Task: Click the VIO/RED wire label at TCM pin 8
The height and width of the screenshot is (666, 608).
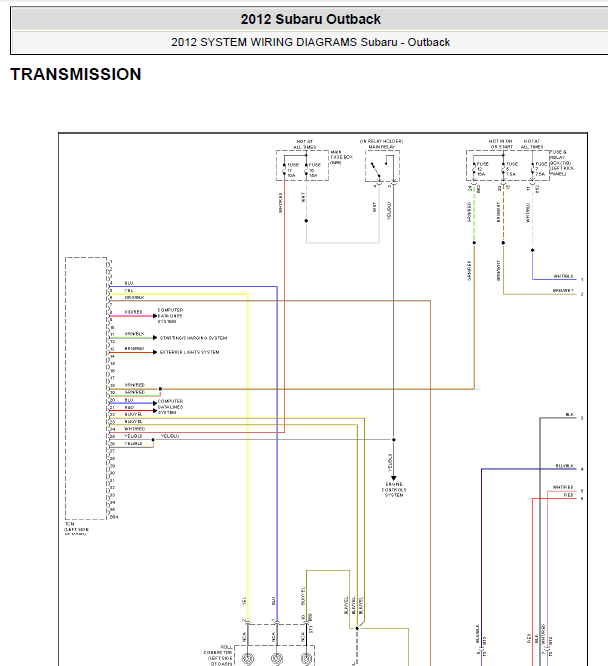Action: pyautogui.click(x=133, y=312)
